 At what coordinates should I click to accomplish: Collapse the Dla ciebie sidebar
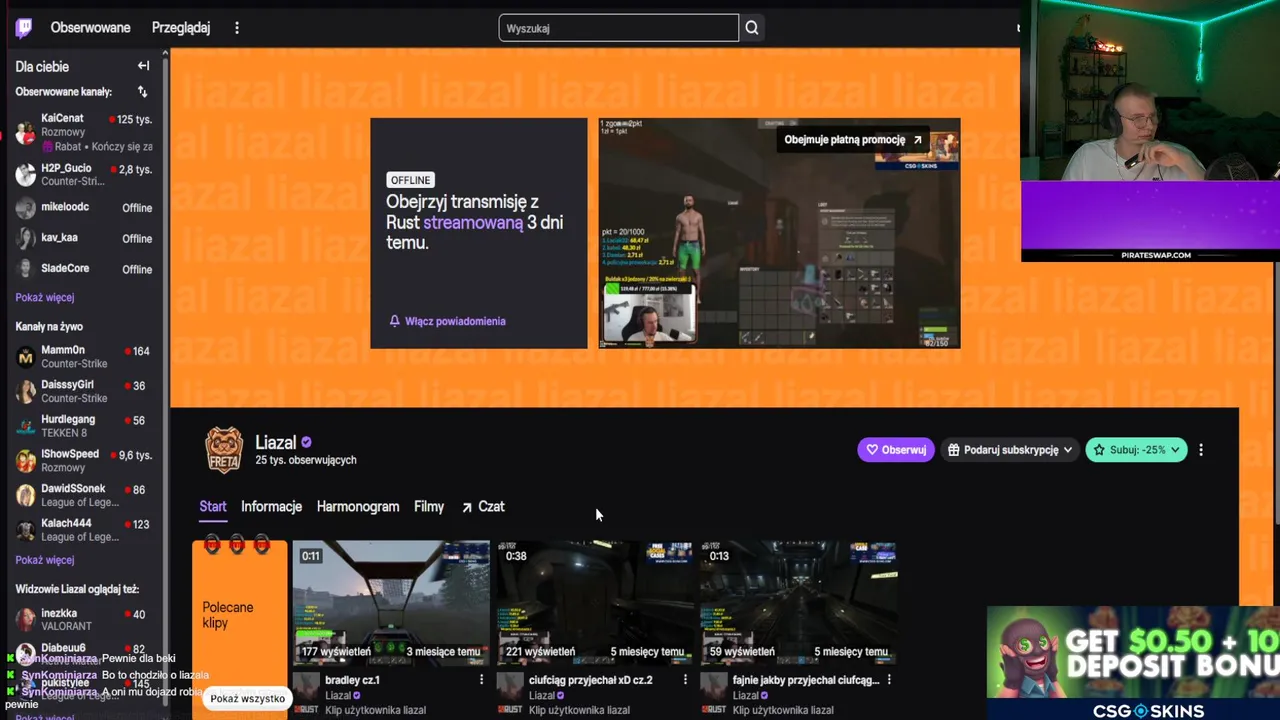[143, 66]
